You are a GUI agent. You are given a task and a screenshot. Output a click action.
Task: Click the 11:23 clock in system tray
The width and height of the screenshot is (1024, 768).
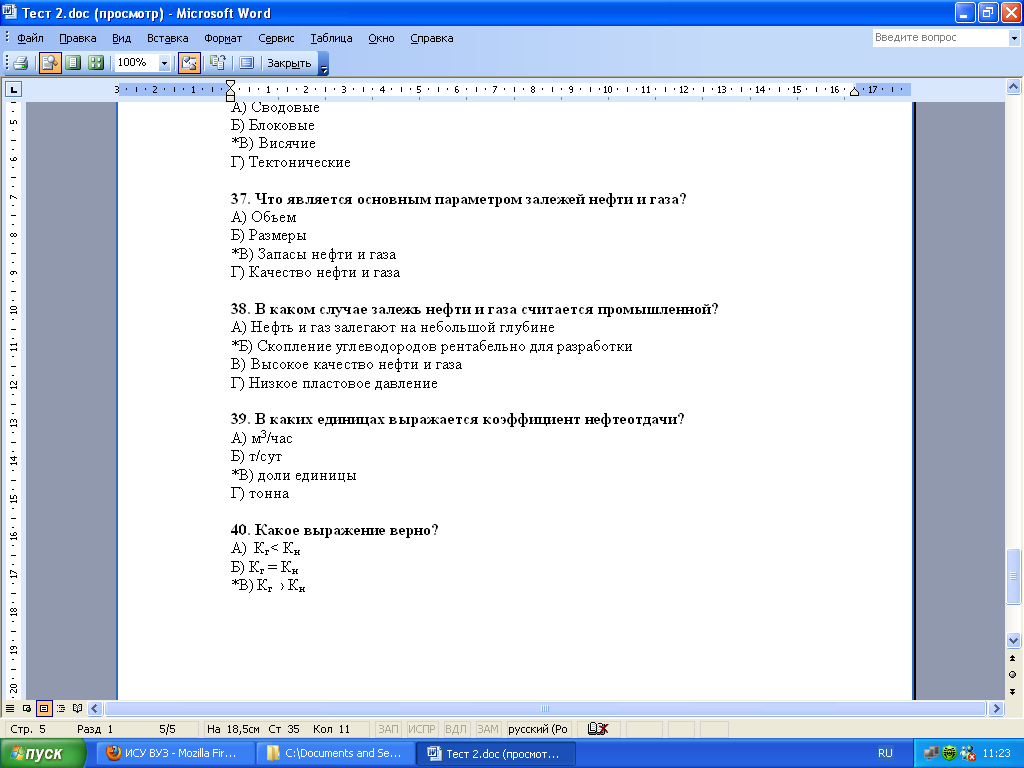[997, 753]
